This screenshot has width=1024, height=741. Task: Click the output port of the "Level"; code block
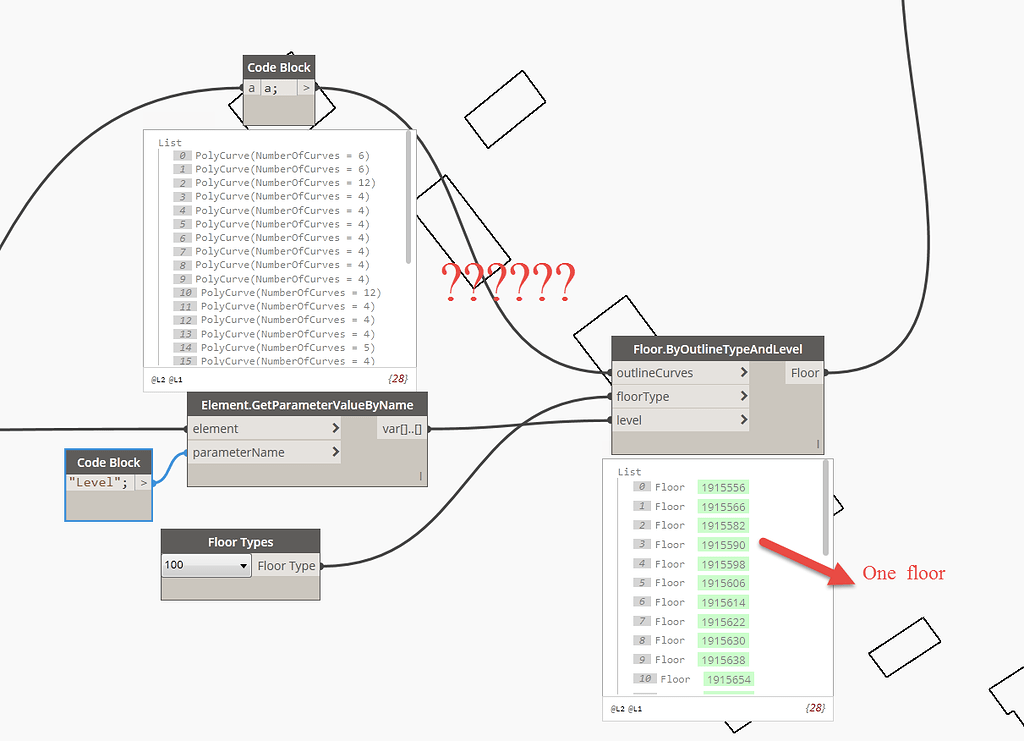pos(143,485)
